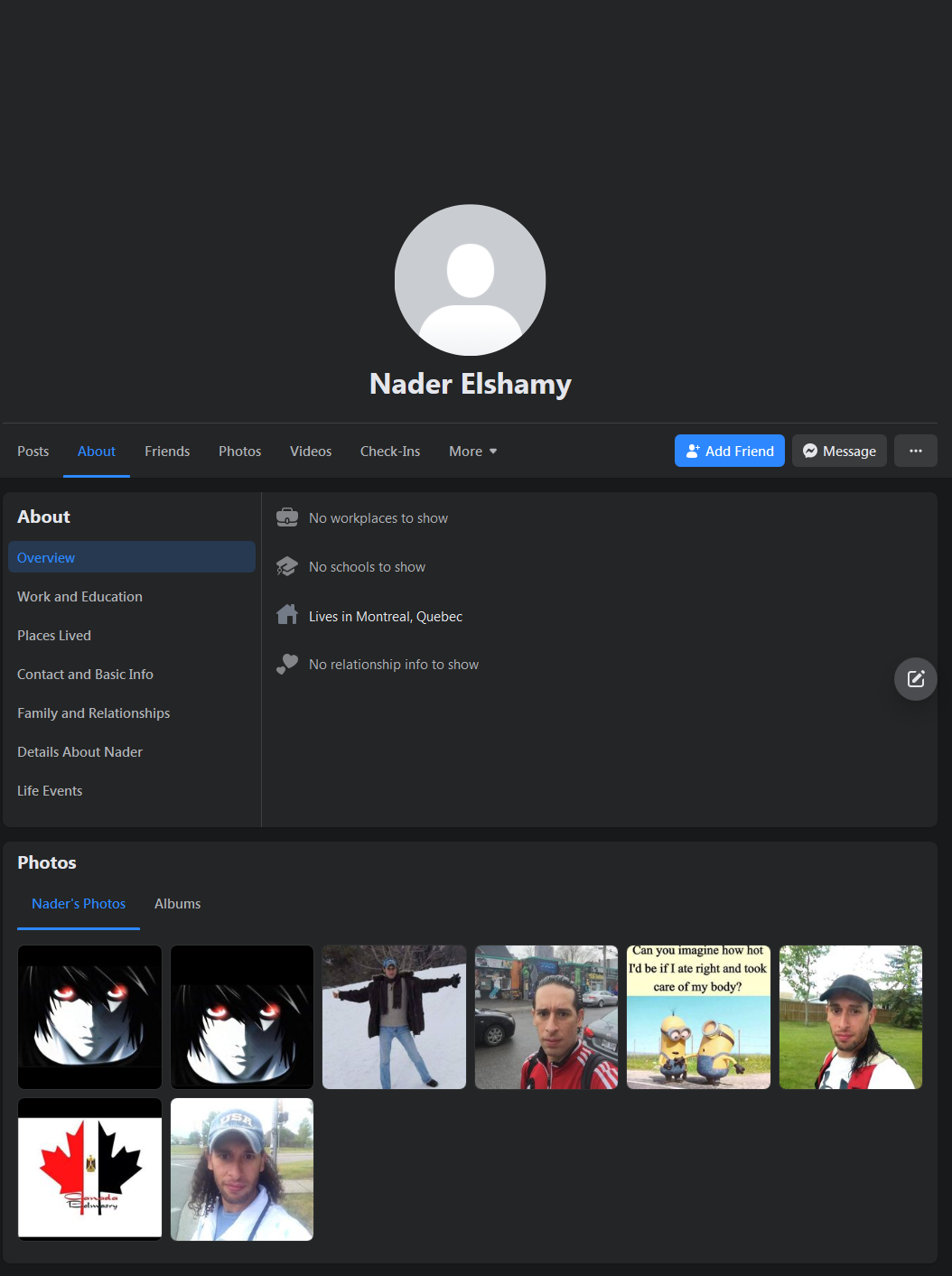Click the heart relationship icon

[x=287, y=664]
